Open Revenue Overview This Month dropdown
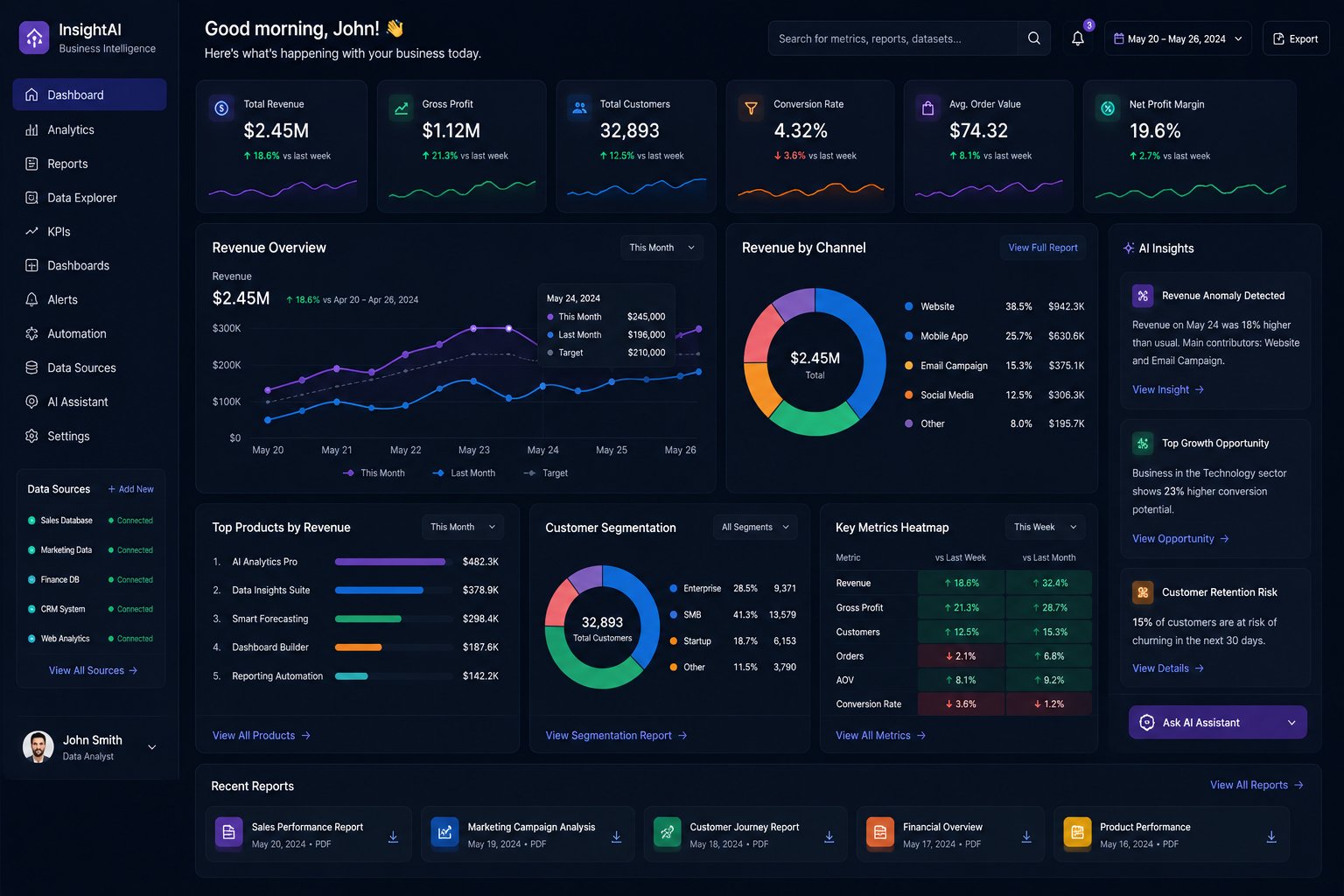Image resolution: width=1344 pixels, height=896 pixels. pos(662,248)
